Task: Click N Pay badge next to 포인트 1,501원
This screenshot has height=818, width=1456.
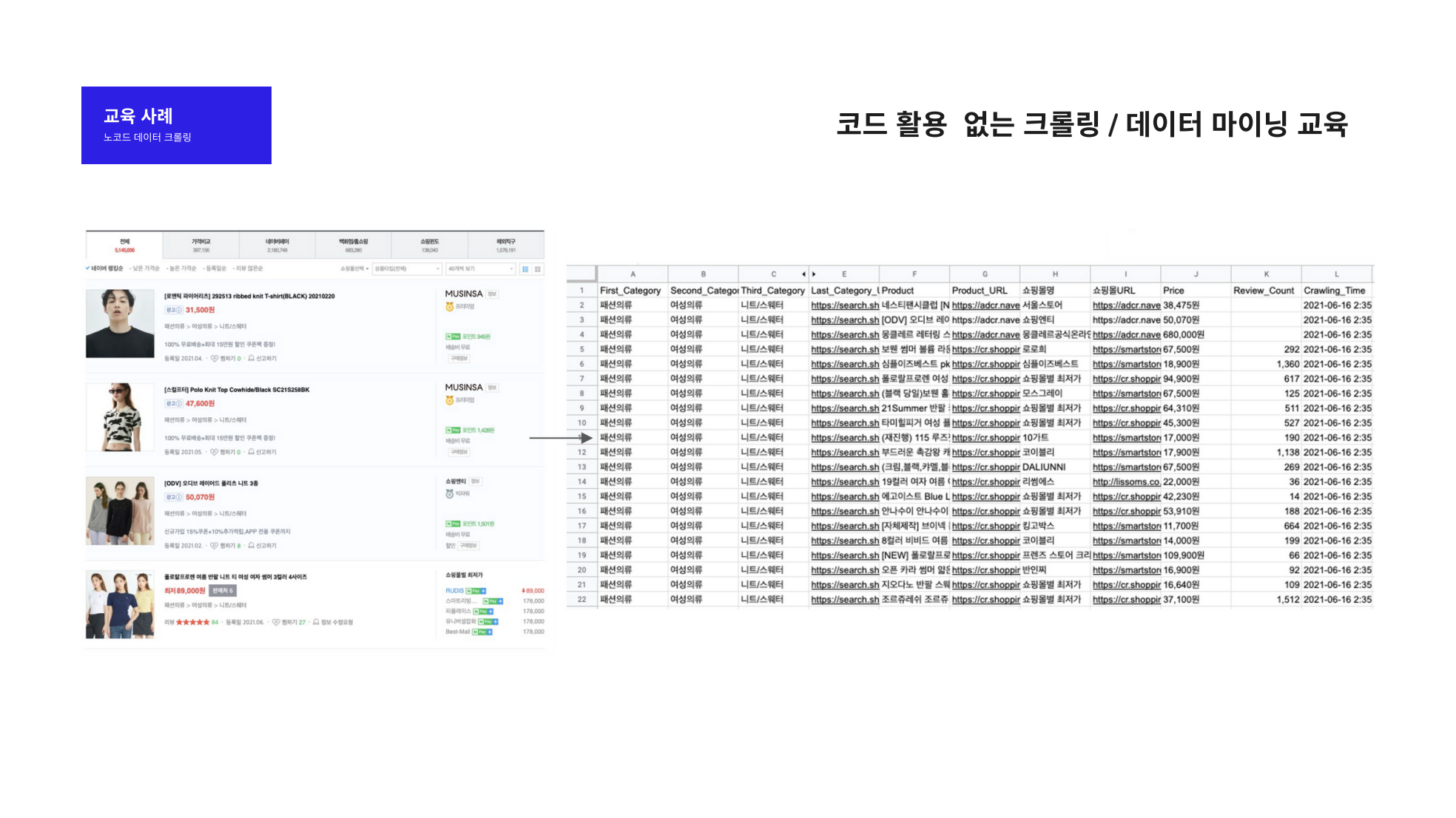Action: tap(453, 524)
